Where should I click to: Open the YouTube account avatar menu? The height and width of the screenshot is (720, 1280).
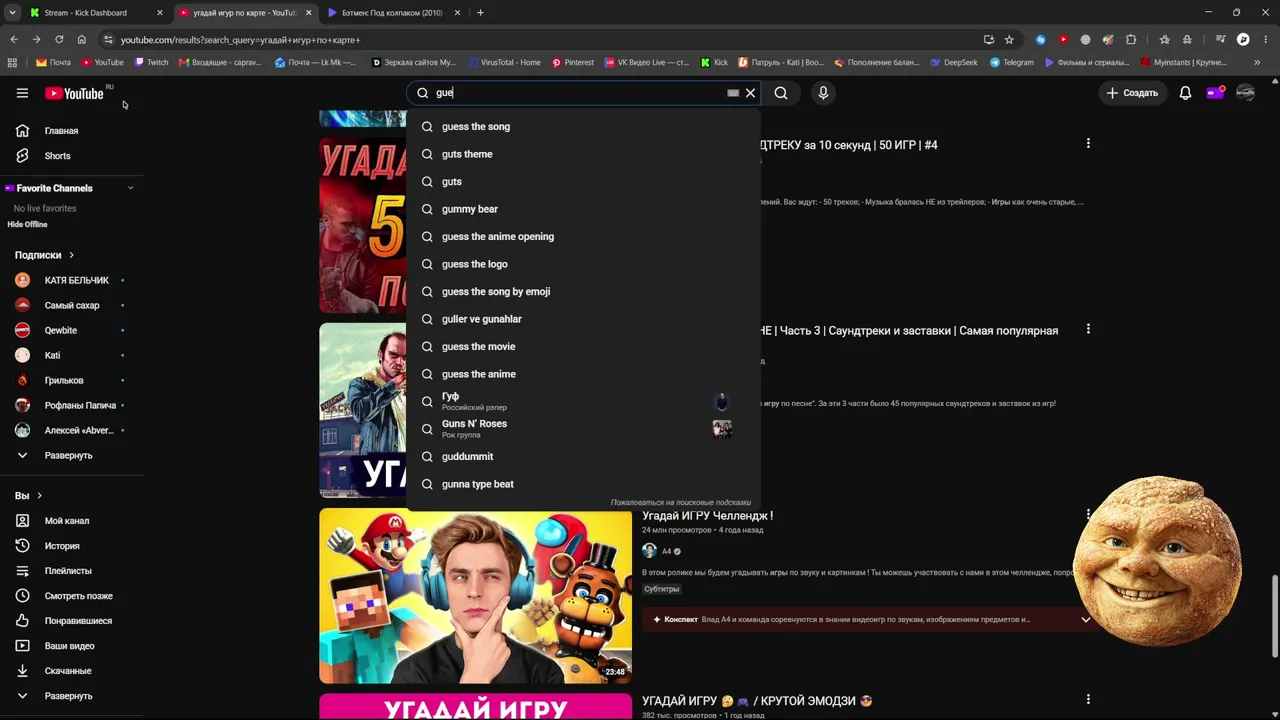[x=1245, y=93]
